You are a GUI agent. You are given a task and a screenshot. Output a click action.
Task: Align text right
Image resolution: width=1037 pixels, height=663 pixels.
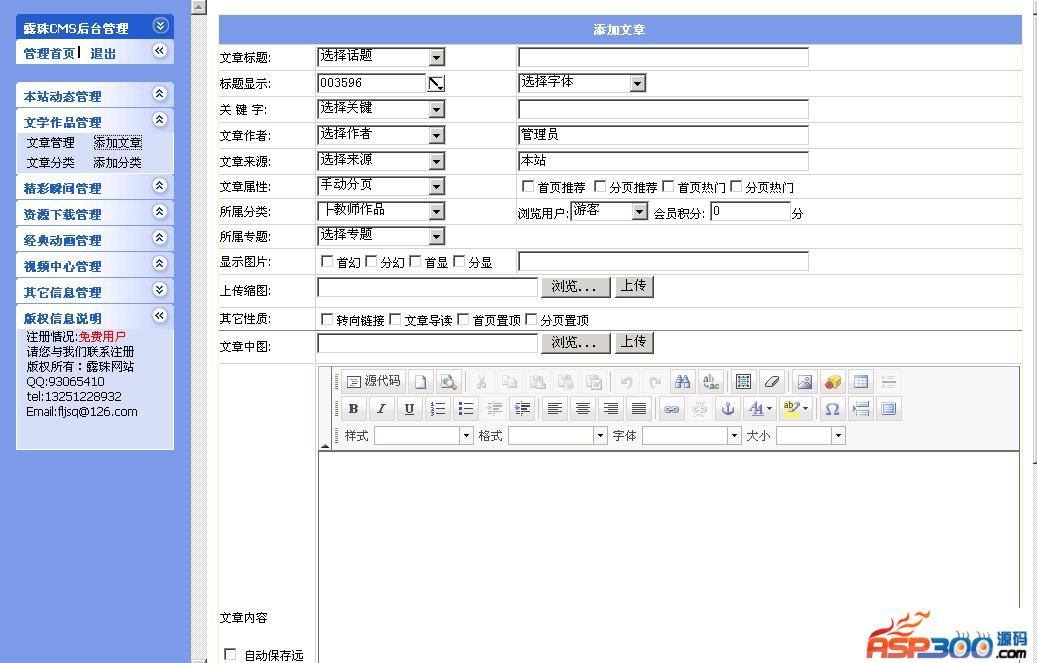point(610,409)
